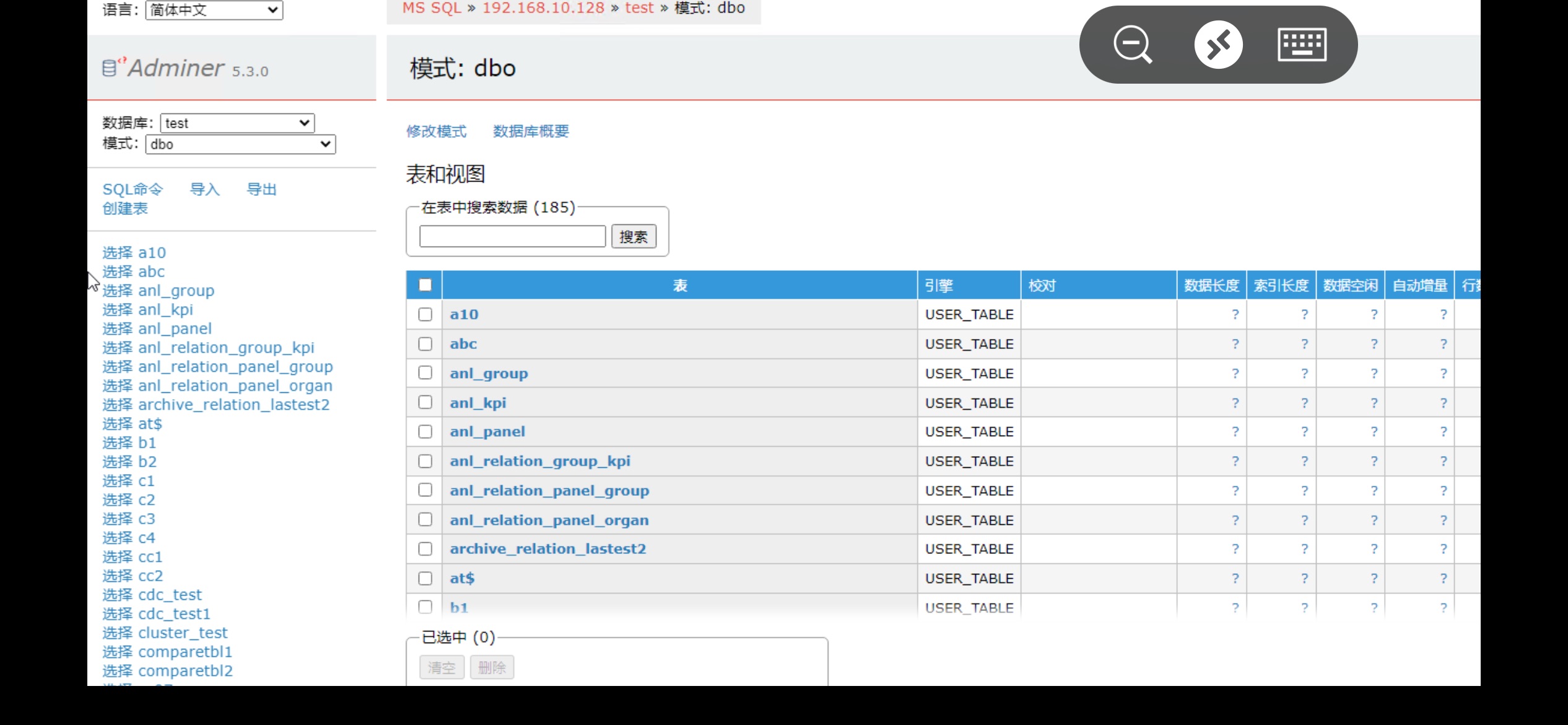Click the table data search field

512,237
